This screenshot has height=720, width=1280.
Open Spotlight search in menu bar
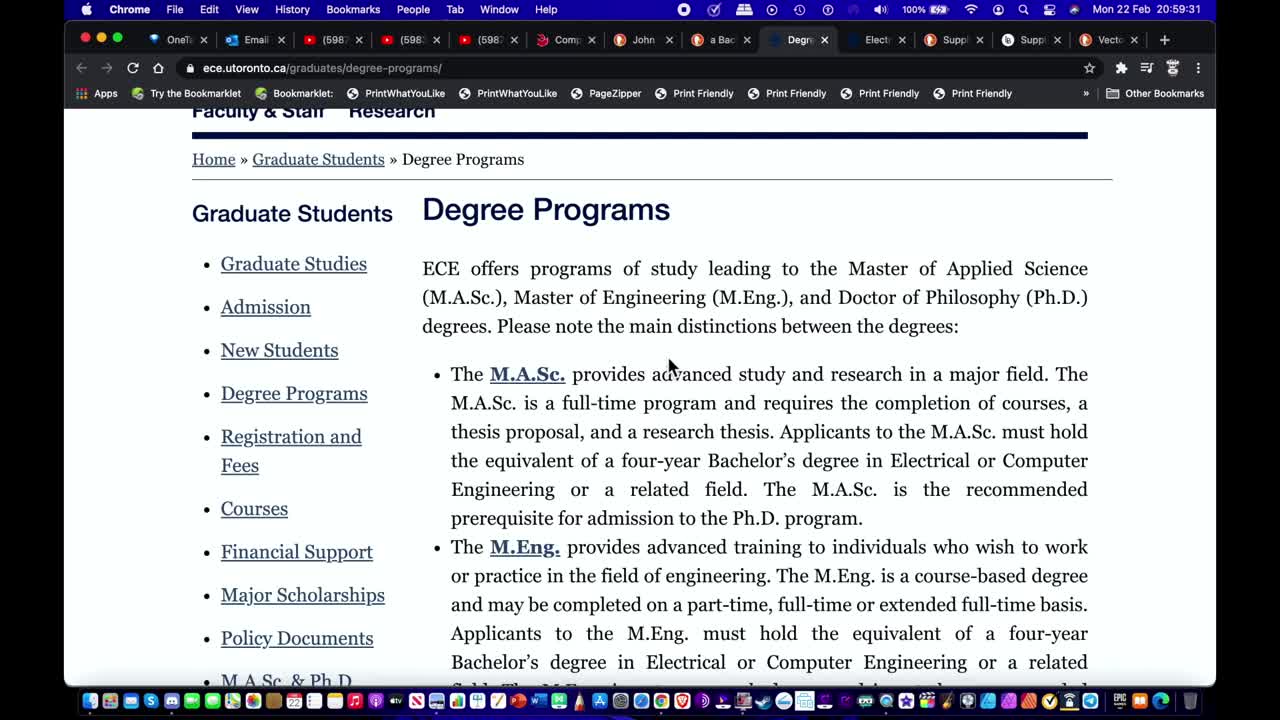pos(1023,9)
